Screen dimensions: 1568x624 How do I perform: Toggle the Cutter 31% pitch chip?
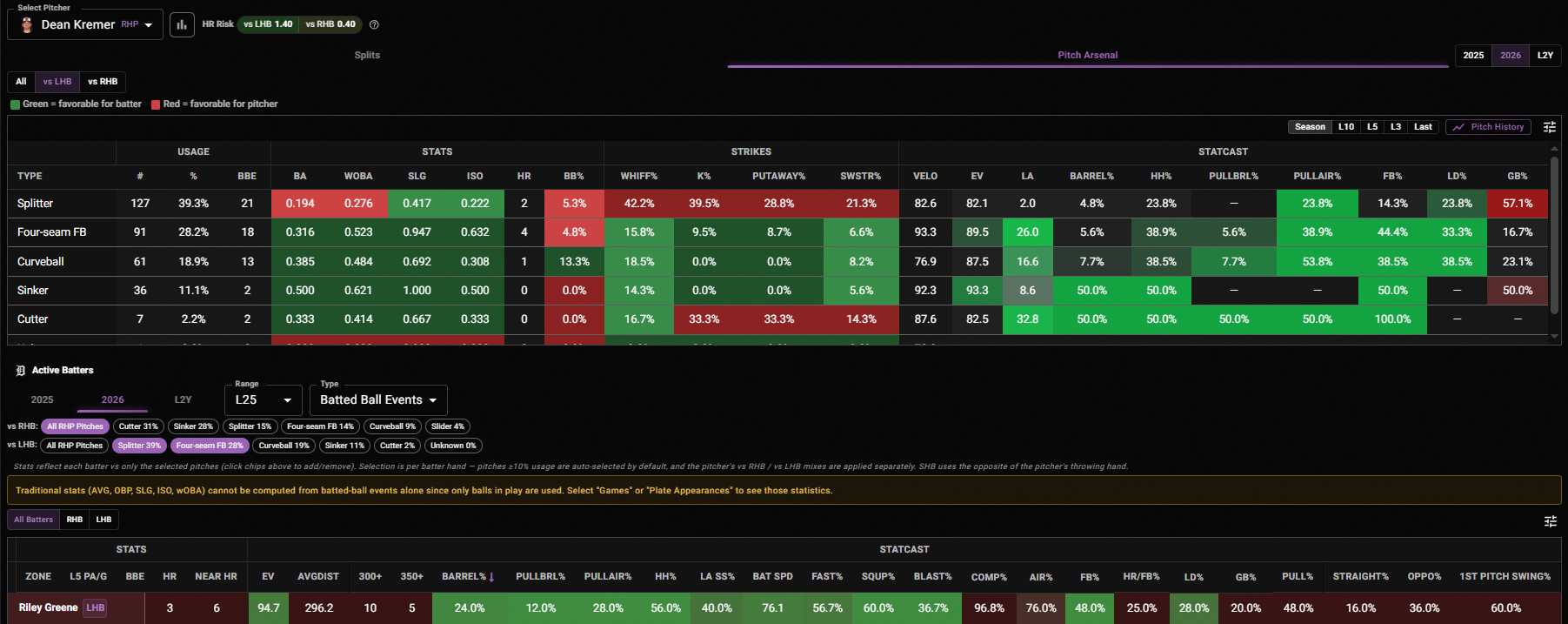tap(138, 426)
